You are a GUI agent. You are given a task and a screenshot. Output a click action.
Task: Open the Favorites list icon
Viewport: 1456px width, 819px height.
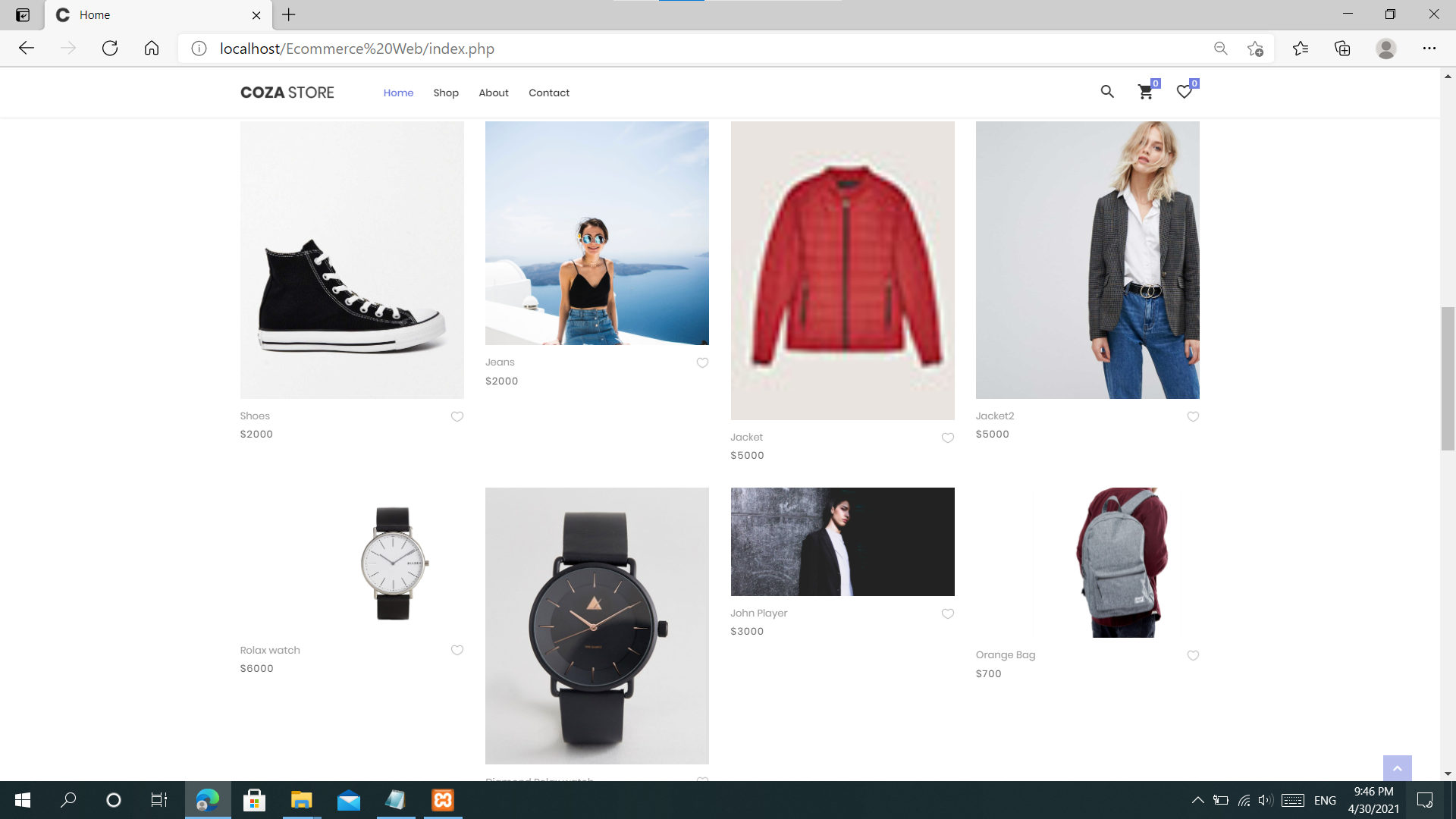coord(1301,49)
